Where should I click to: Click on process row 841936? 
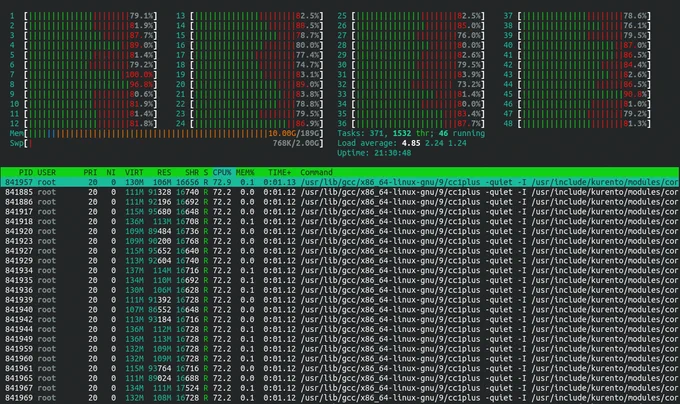pyautogui.click(x=340, y=290)
